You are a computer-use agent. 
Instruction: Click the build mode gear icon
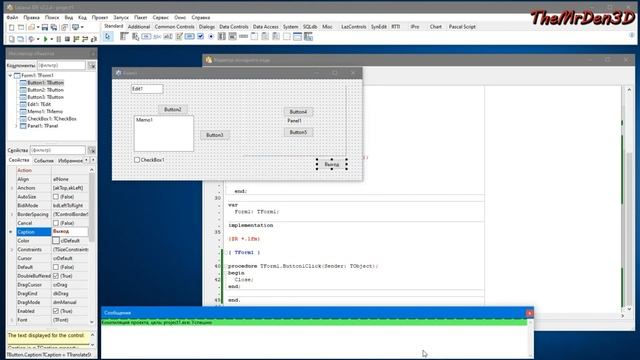(31, 39)
